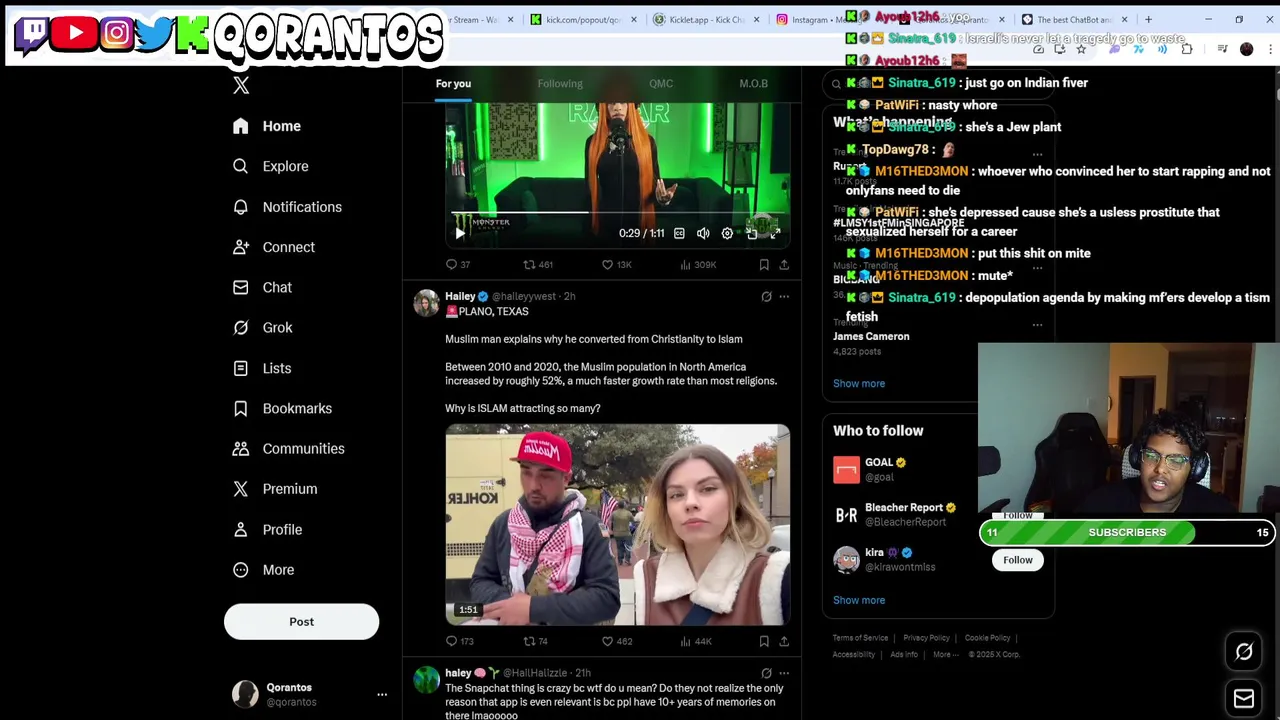1280x720 pixels.
Task: Switch to the QMC tab
Action: pos(661,84)
